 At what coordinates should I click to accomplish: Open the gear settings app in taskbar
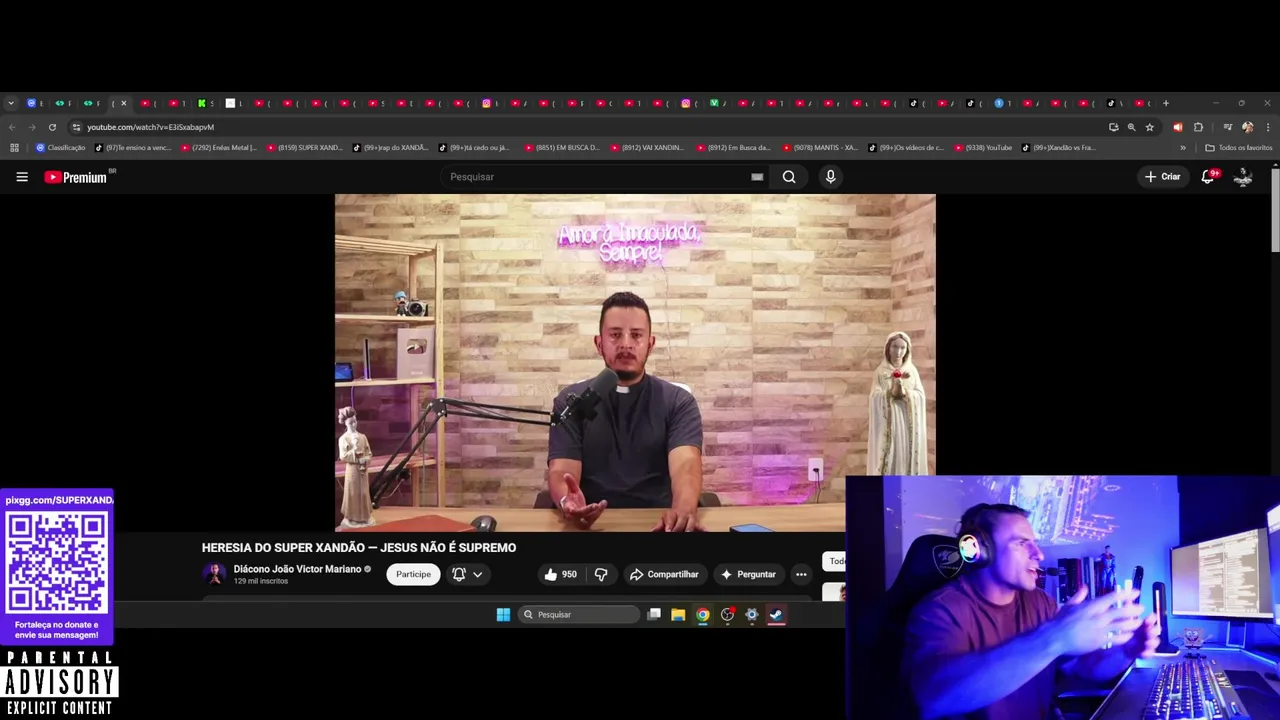point(752,615)
